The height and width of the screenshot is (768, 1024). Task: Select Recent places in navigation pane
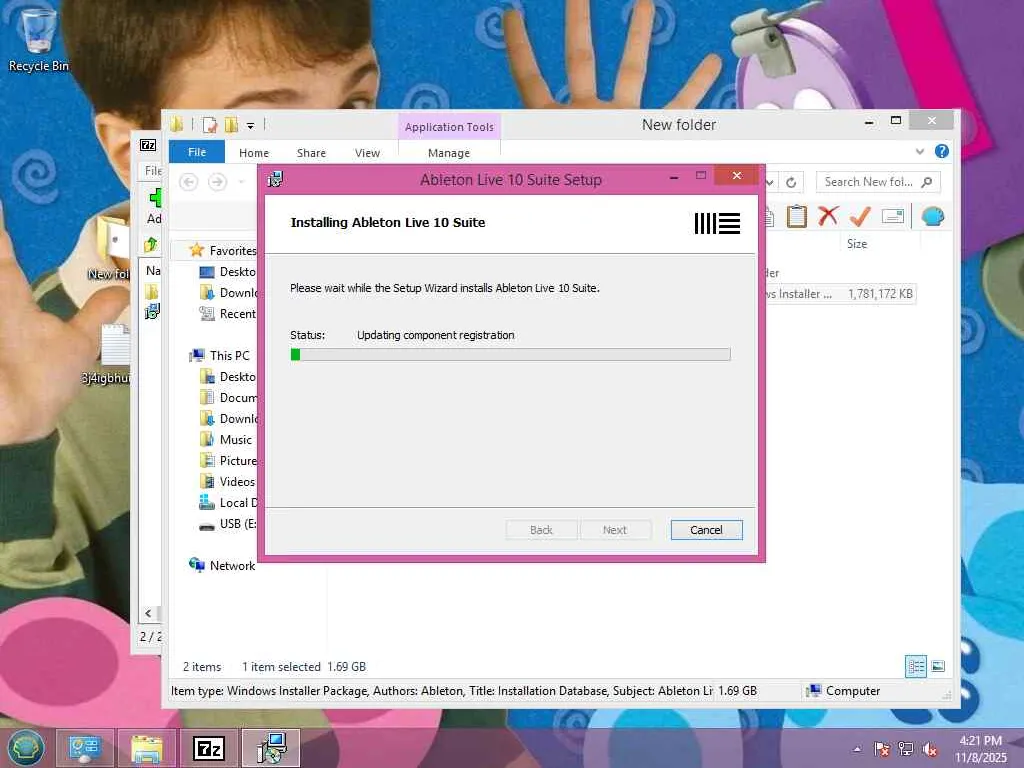(x=227, y=313)
